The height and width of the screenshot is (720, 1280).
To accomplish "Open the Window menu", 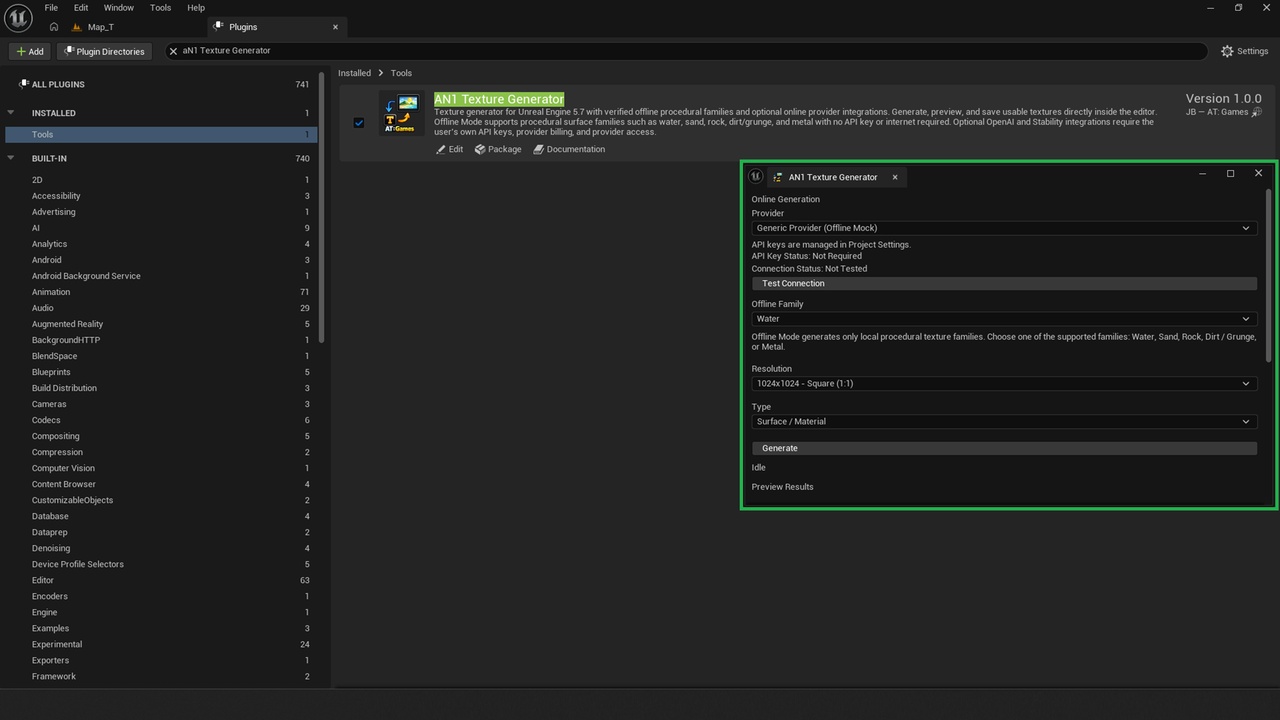I will pyautogui.click(x=119, y=8).
